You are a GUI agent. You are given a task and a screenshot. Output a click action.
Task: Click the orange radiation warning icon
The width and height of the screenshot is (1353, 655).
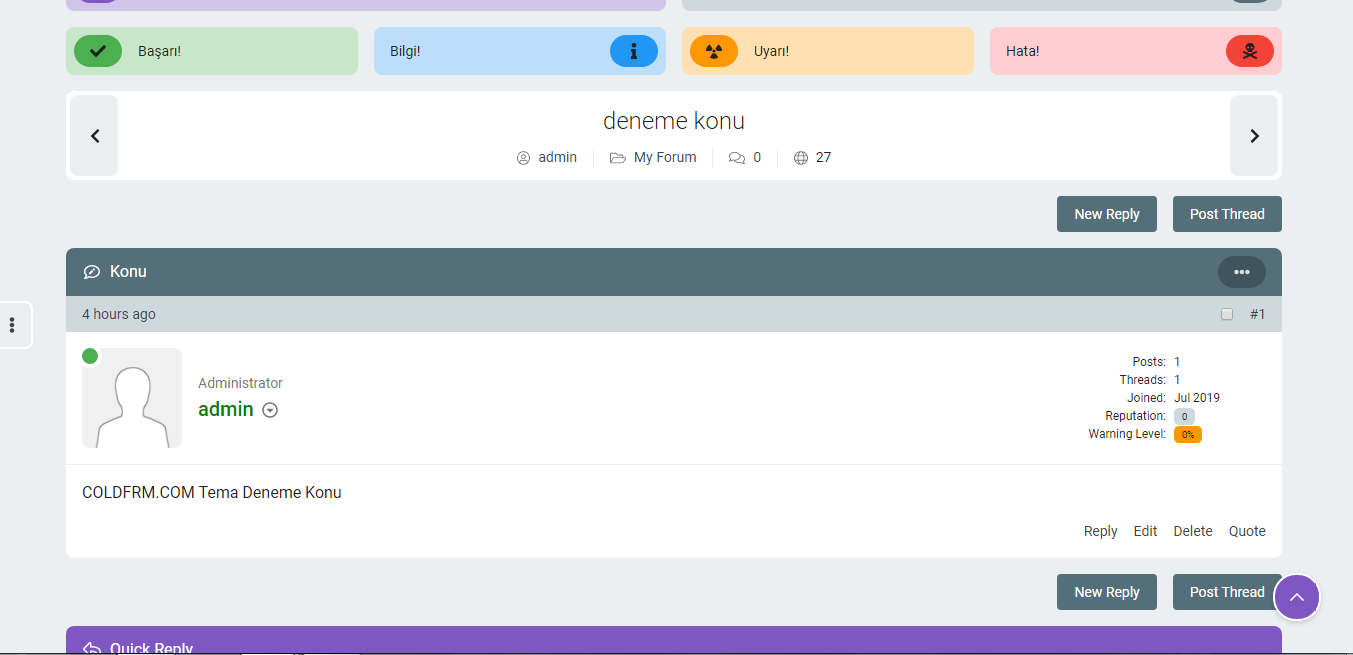pos(714,51)
